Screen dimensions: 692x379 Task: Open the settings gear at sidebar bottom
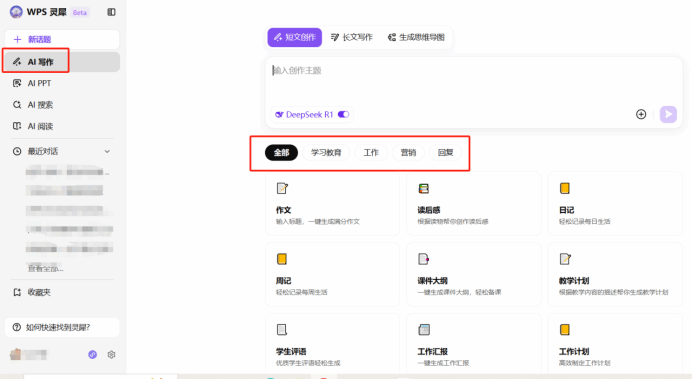point(111,354)
